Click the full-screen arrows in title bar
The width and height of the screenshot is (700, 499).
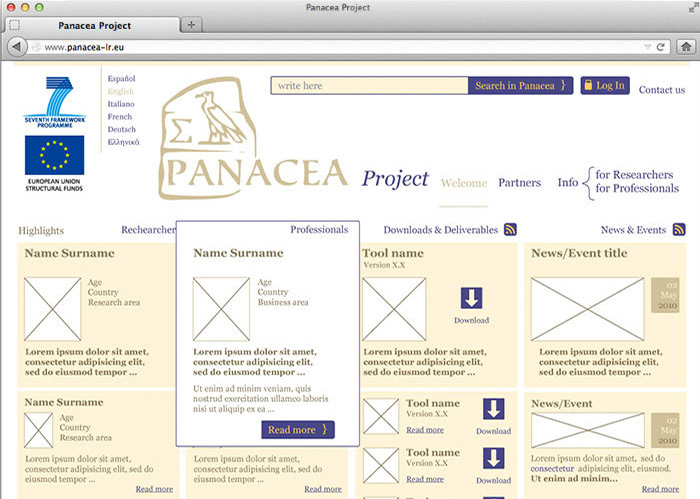click(x=694, y=8)
